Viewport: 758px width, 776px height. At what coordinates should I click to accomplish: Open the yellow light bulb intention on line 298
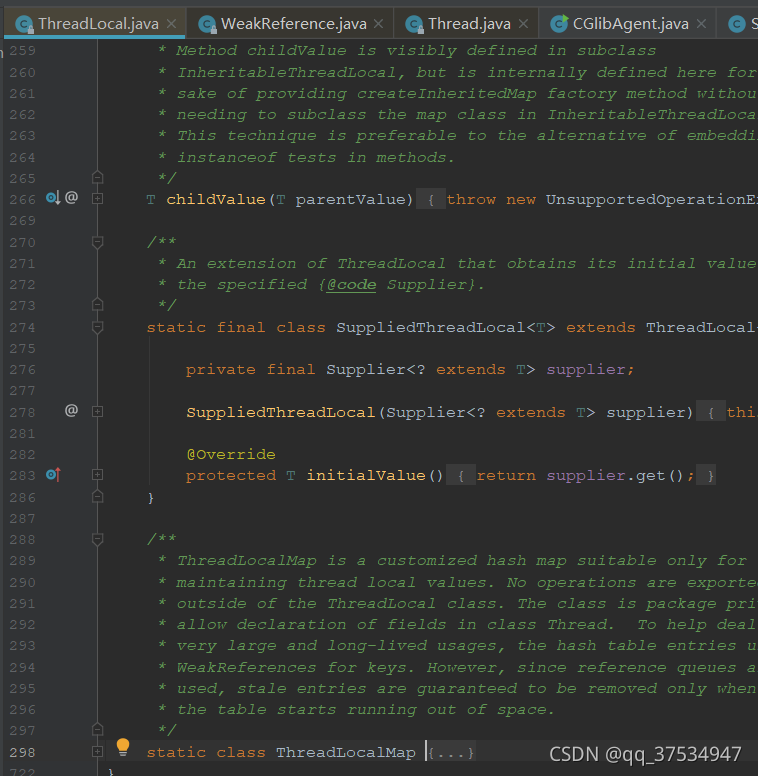point(123,747)
